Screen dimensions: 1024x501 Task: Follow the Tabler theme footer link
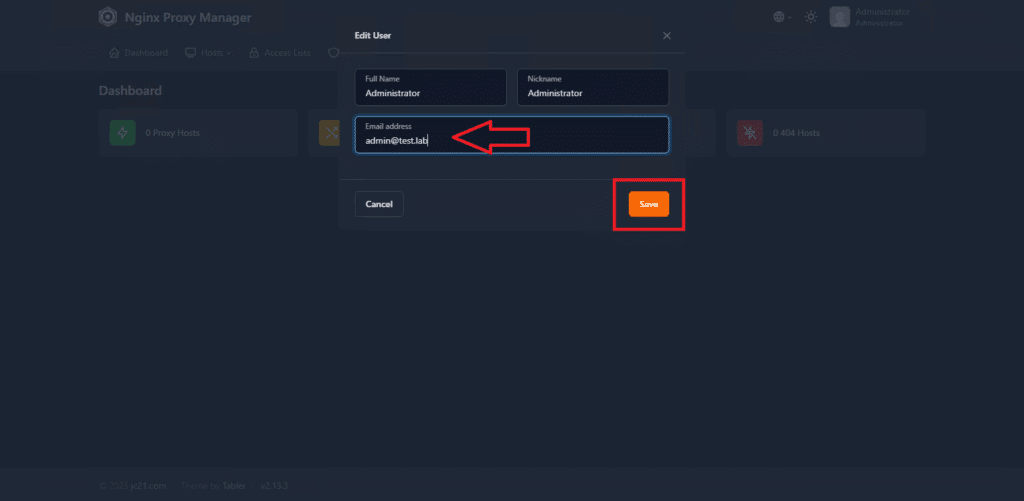pyautogui.click(x=234, y=485)
